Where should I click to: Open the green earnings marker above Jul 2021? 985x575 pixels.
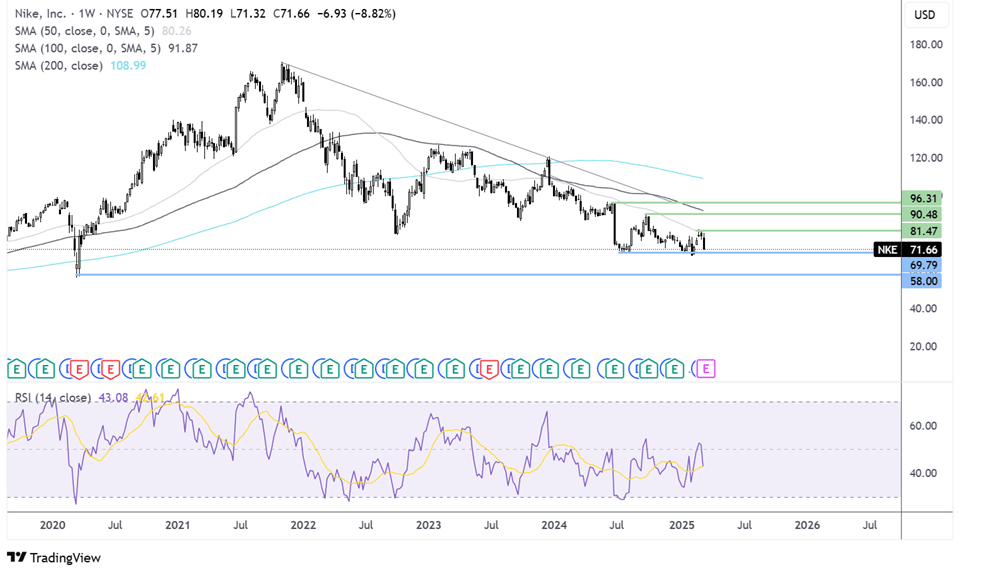pyautogui.click(x=236, y=369)
